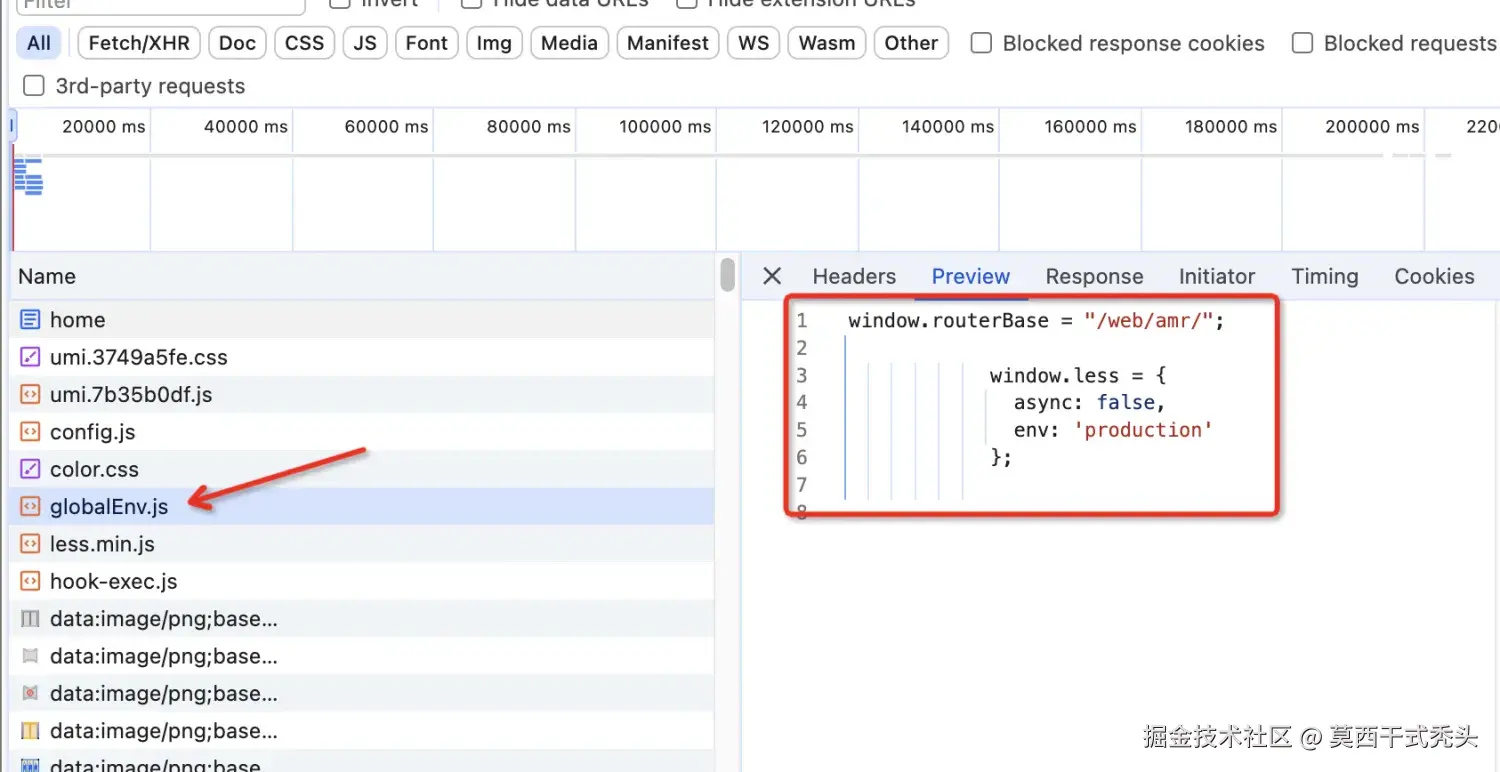
Task: Switch to the Initiator tab
Action: pyautogui.click(x=1217, y=277)
